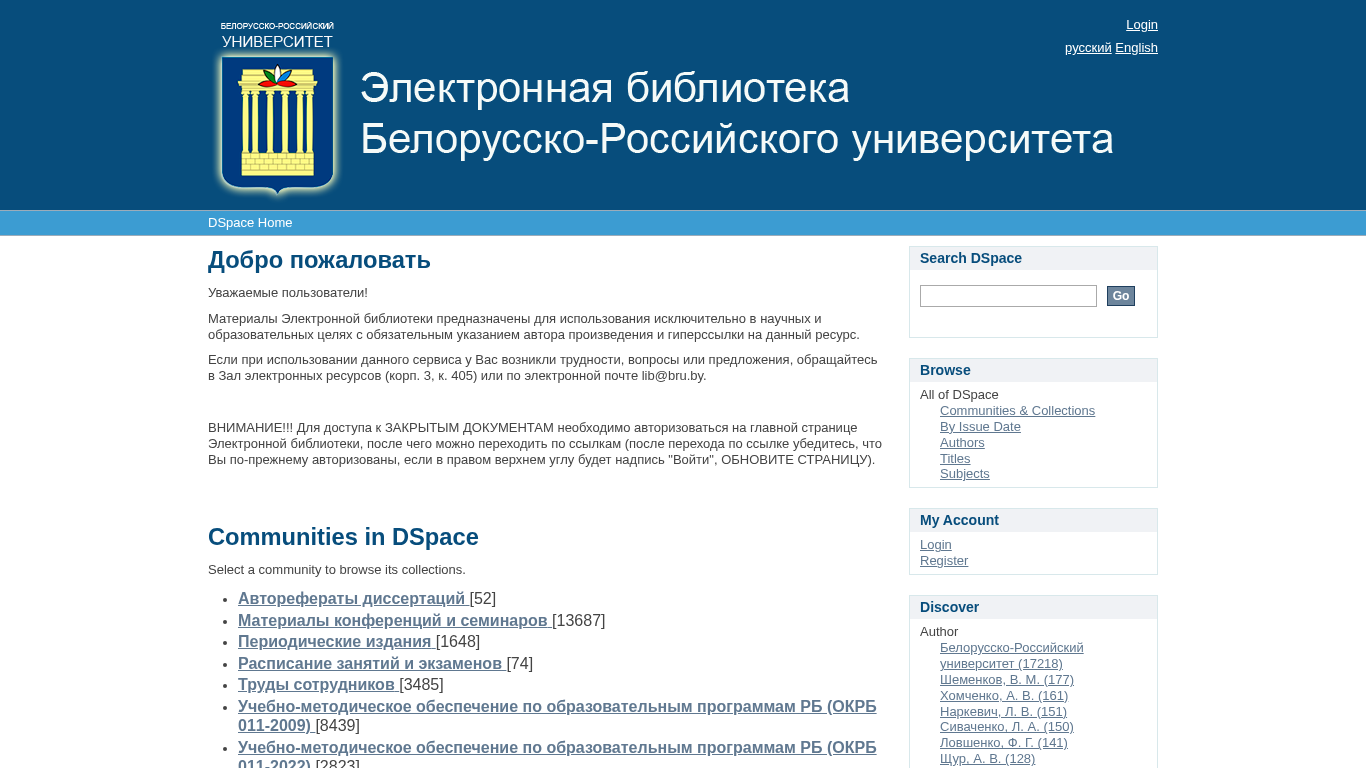This screenshot has width=1366, height=768.
Task: Switch language to English
Action: tap(1136, 48)
